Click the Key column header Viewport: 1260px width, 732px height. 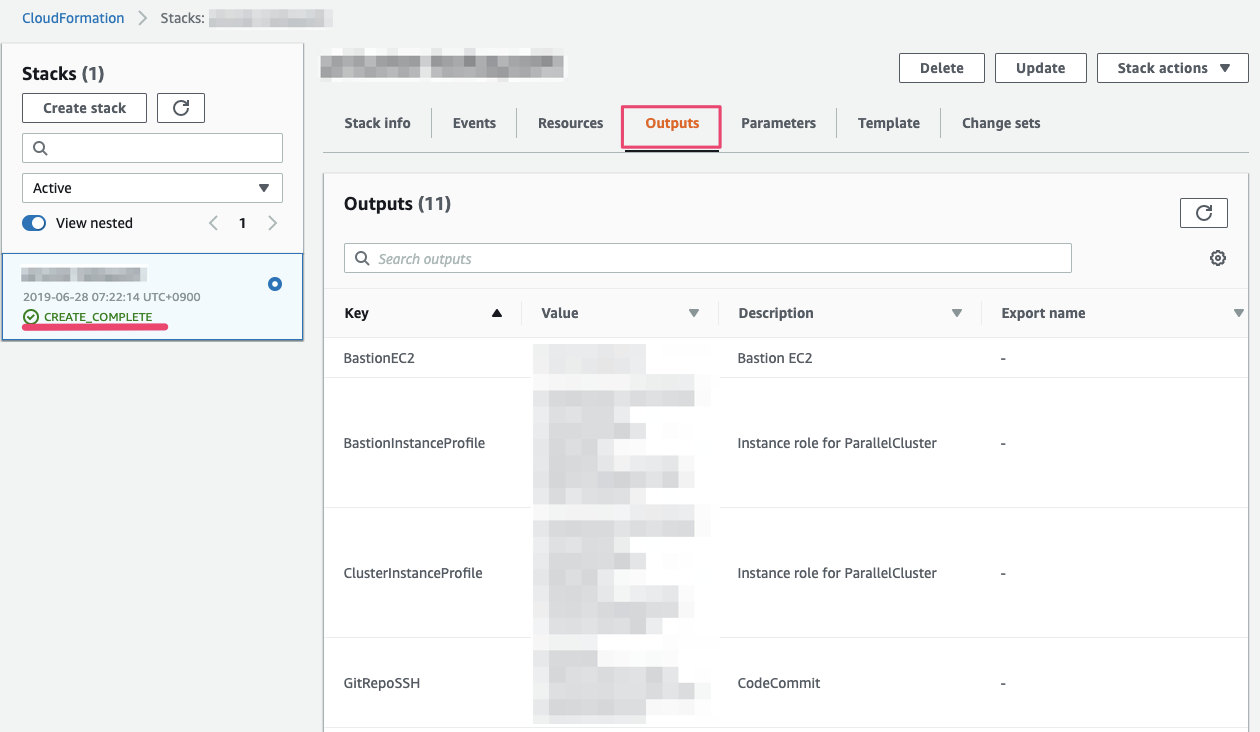click(x=356, y=313)
